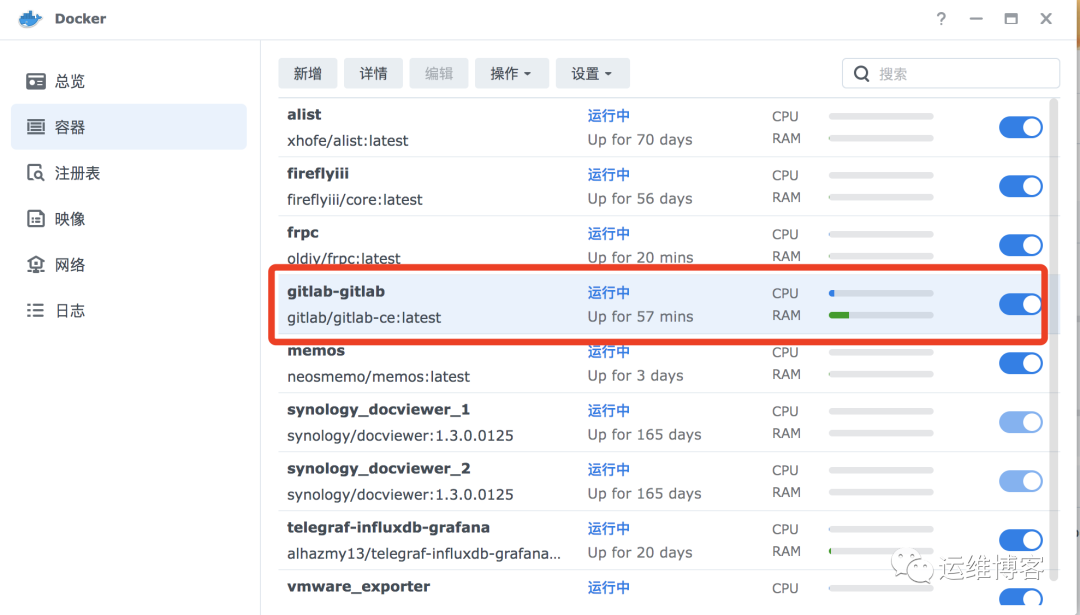The height and width of the screenshot is (615, 1080).
Task: Select the vmware_exporter container name
Action: (359, 587)
